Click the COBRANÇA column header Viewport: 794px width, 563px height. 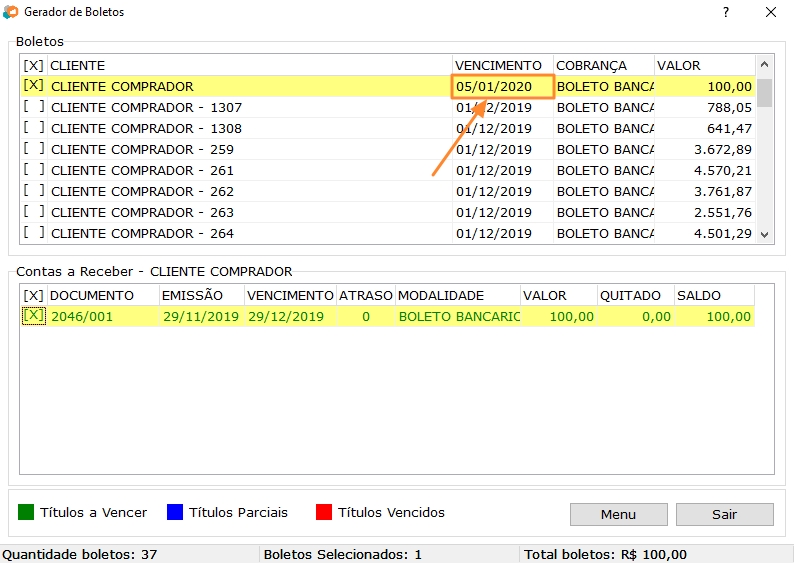pyautogui.click(x=604, y=66)
